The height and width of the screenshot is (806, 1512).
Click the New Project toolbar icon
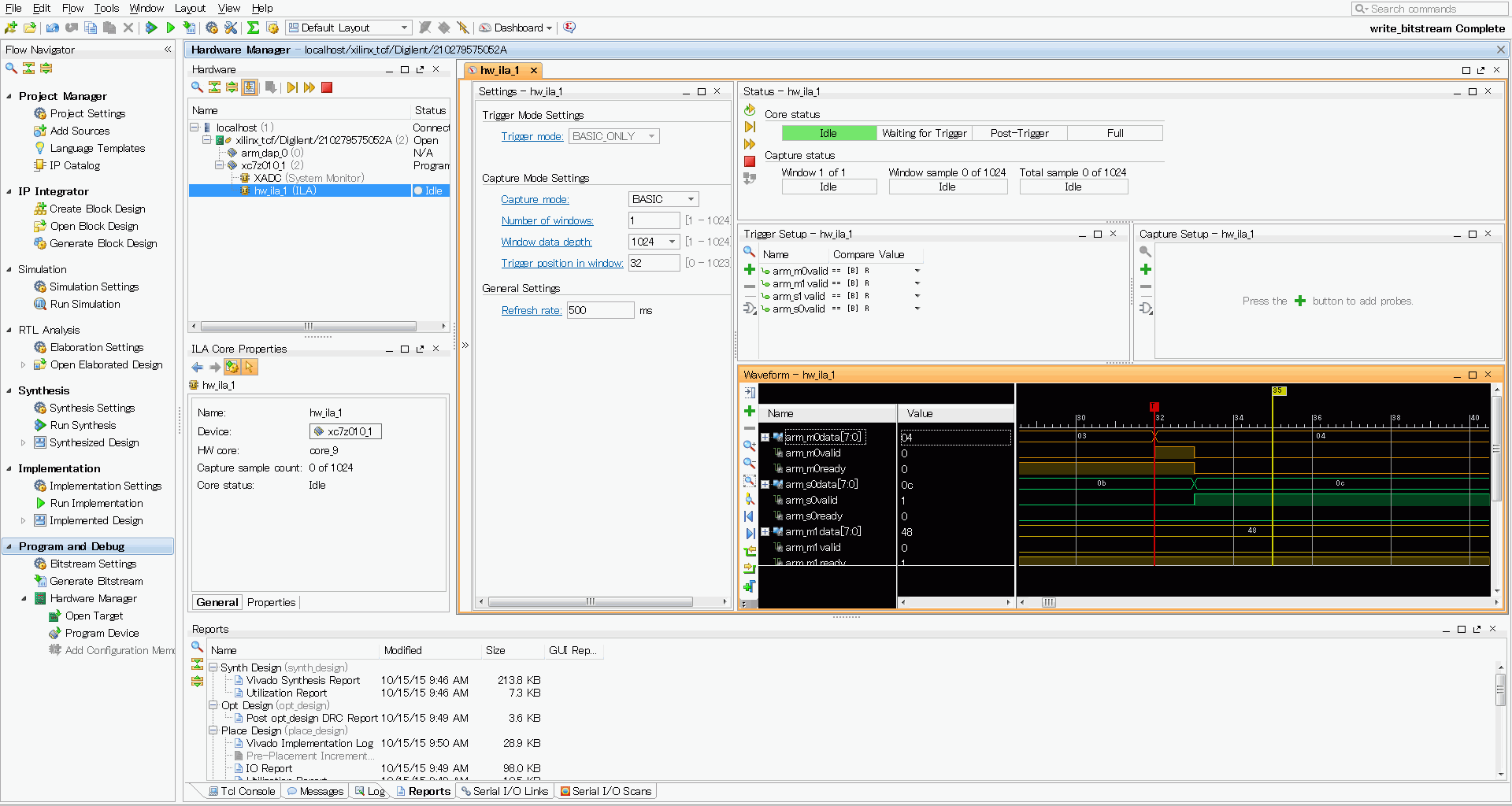pos(11,28)
